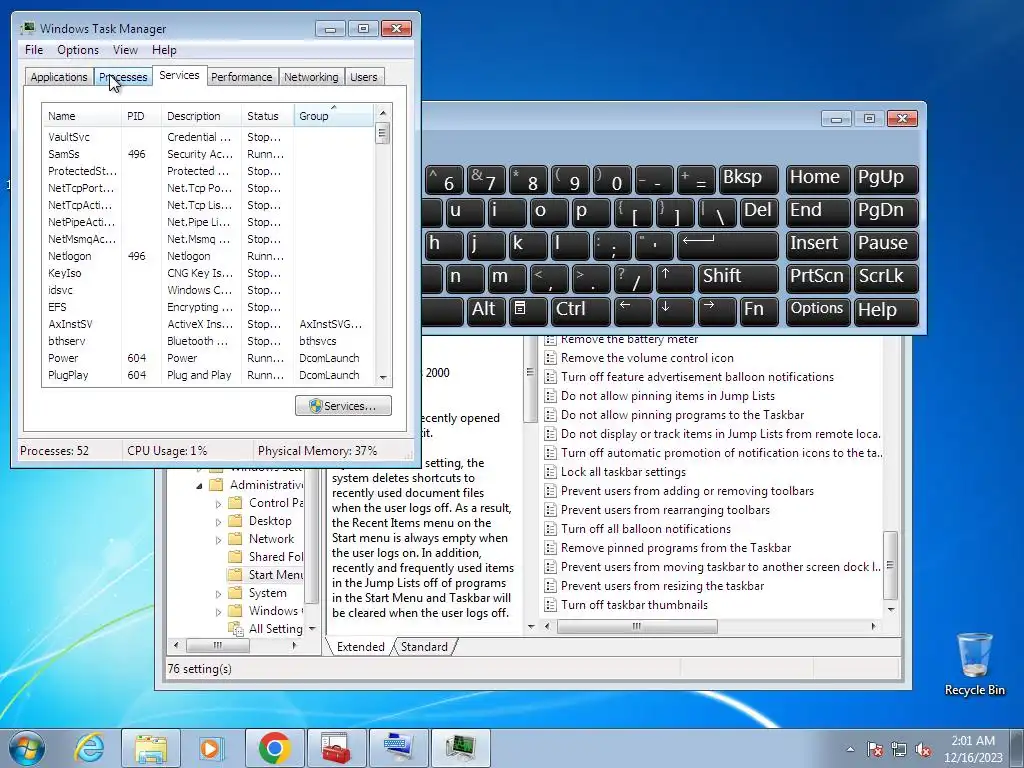Switch to the Applications tab
Viewport: 1024px width, 768px height.
pyautogui.click(x=59, y=77)
